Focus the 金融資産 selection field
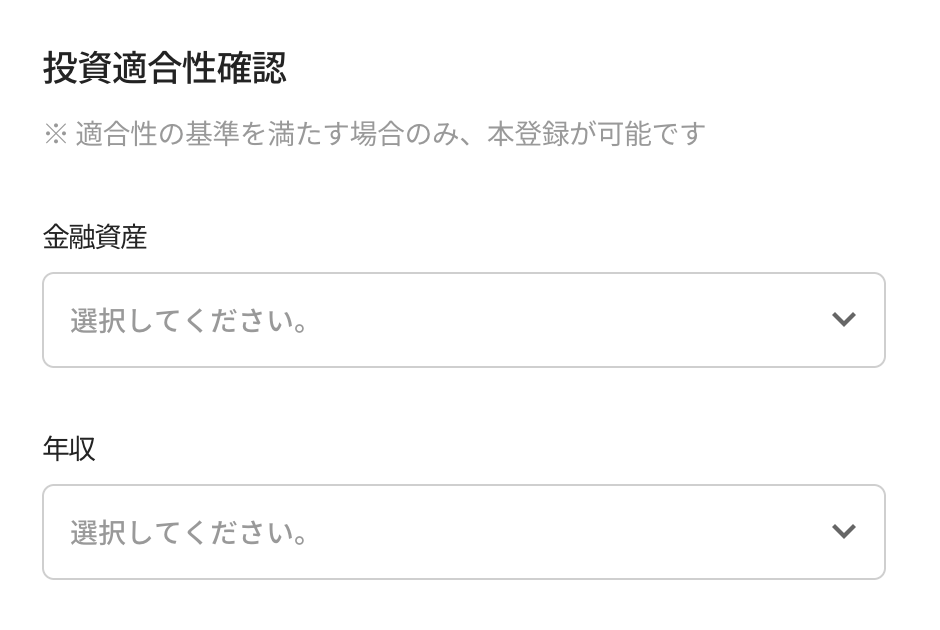The width and height of the screenshot is (940, 630). pyautogui.click(x=463, y=320)
